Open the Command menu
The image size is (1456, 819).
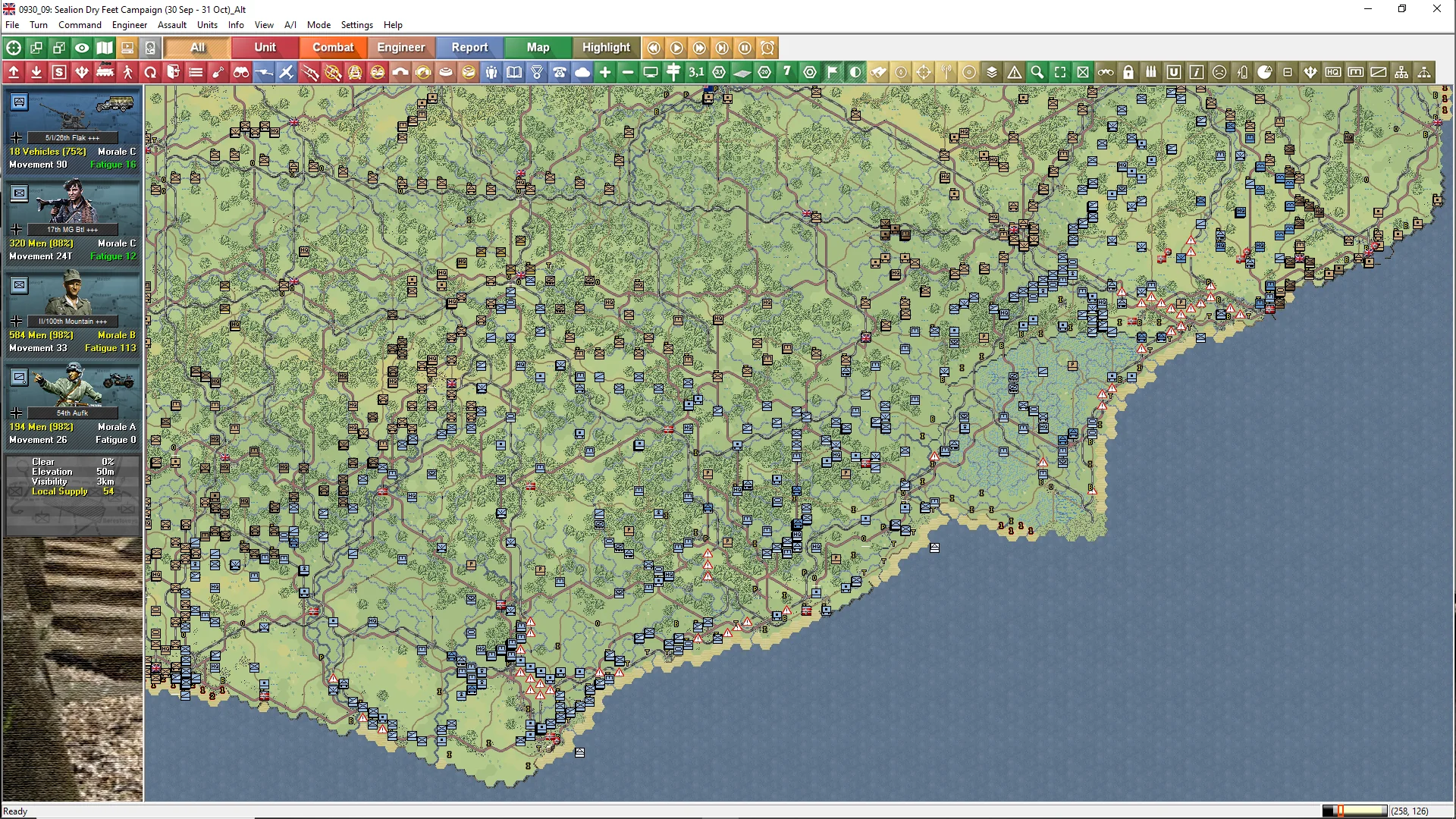tap(80, 24)
